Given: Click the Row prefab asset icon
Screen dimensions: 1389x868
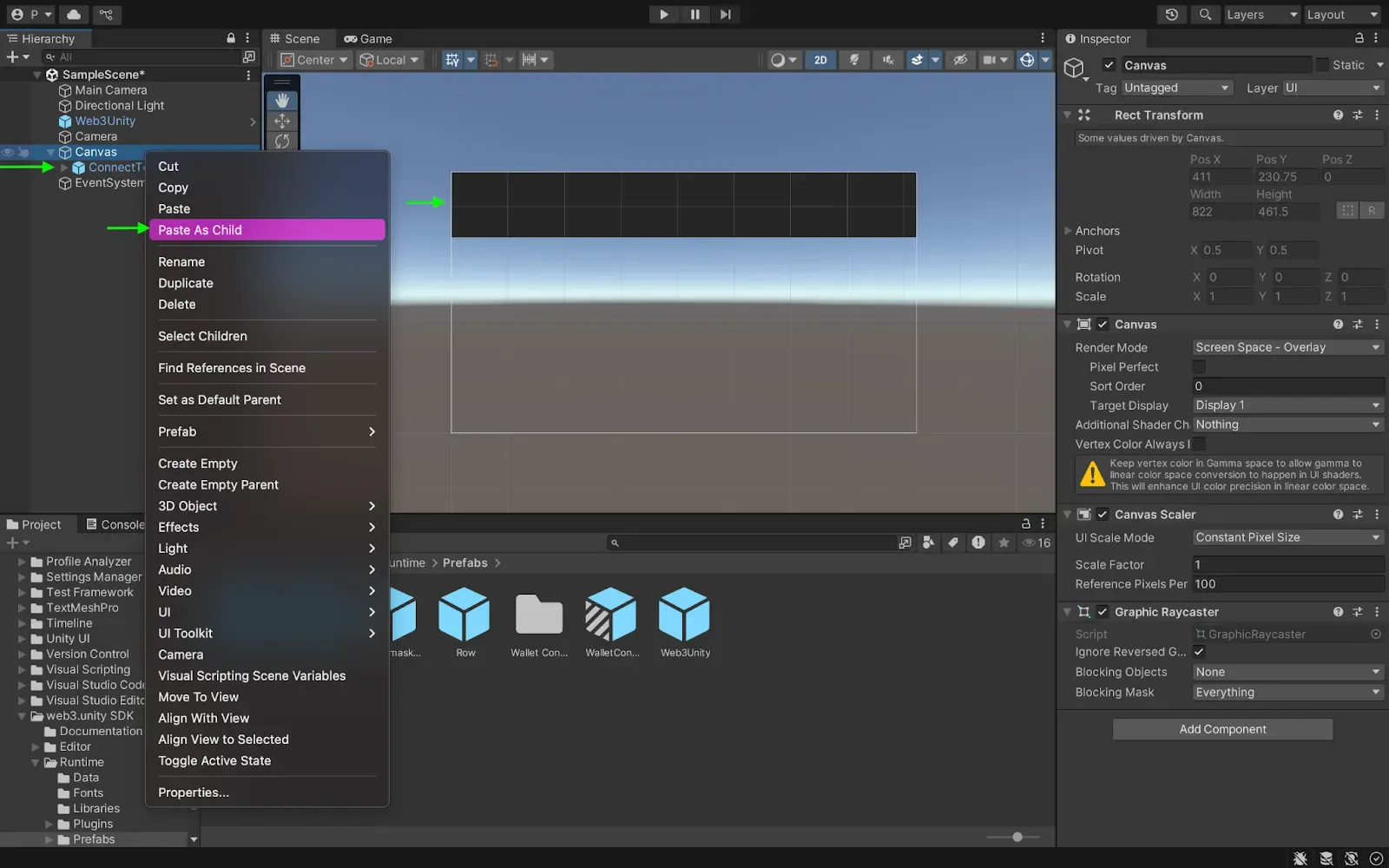Looking at the screenshot, I should [x=464, y=615].
